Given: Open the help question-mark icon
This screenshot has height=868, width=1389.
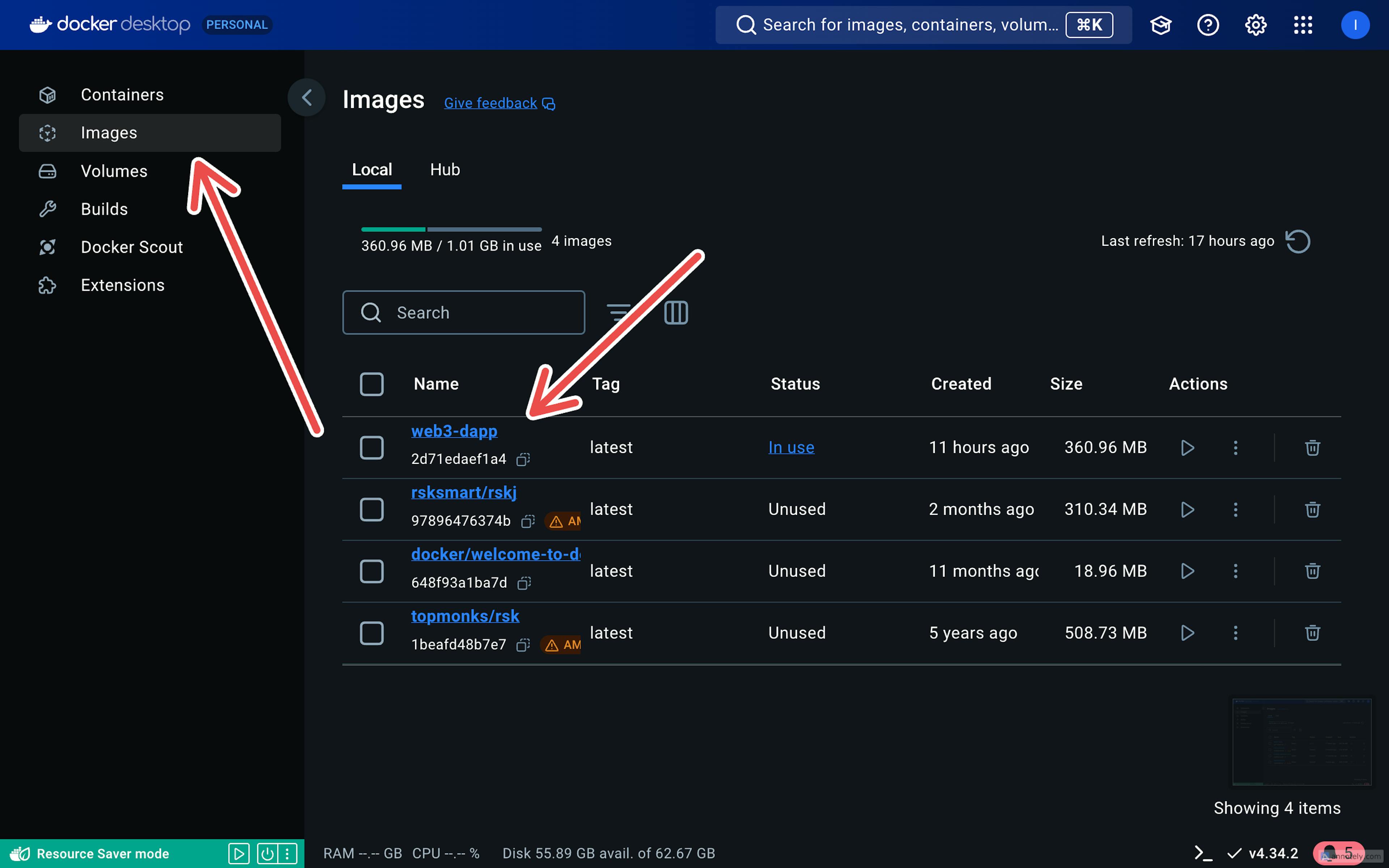Looking at the screenshot, I should 1208,25.
